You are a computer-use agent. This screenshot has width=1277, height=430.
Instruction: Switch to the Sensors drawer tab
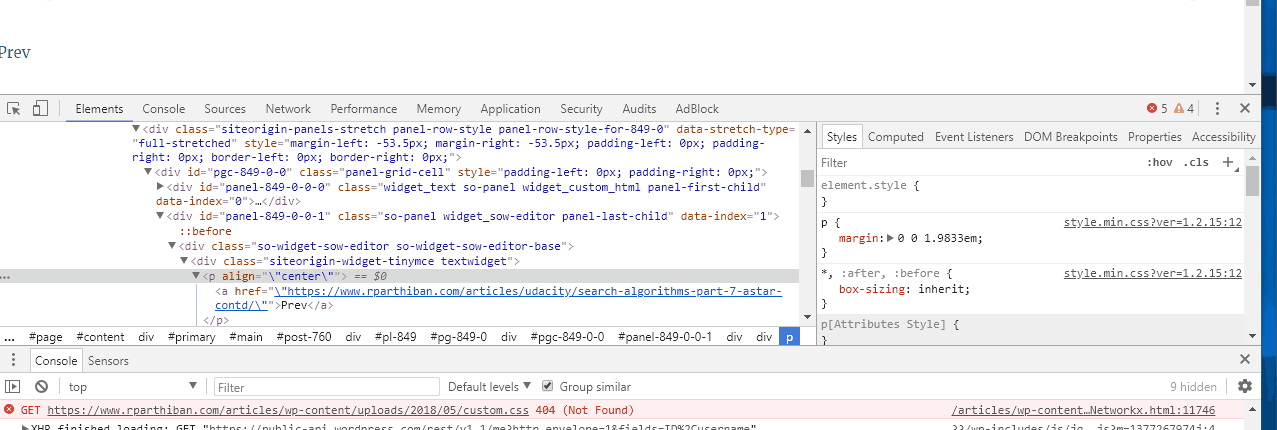108,360
